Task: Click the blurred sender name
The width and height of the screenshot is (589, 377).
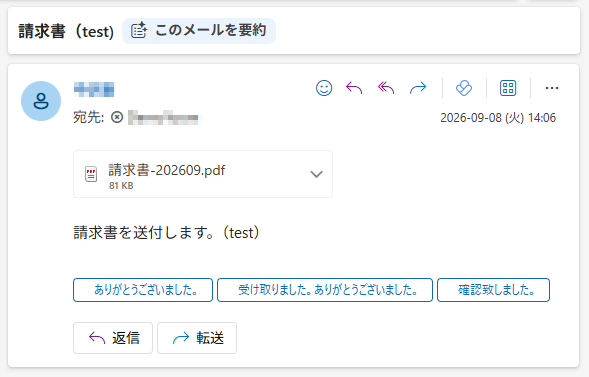Action: pos(94,89)
